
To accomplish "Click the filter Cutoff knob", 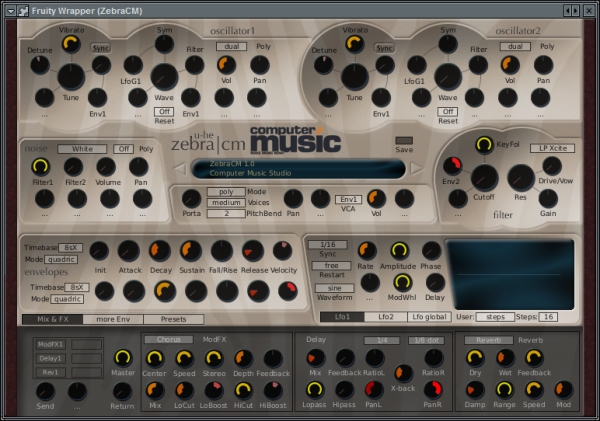I will 484,178.
